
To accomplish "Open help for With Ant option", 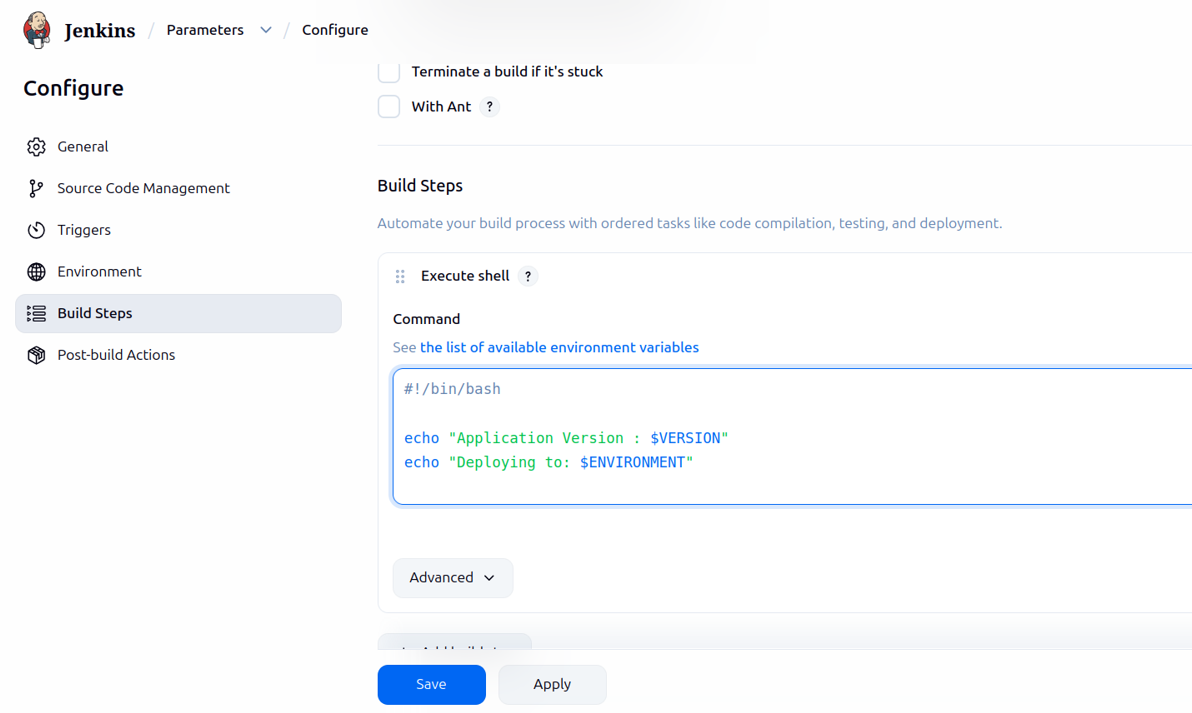I will [x=489, y=106].
